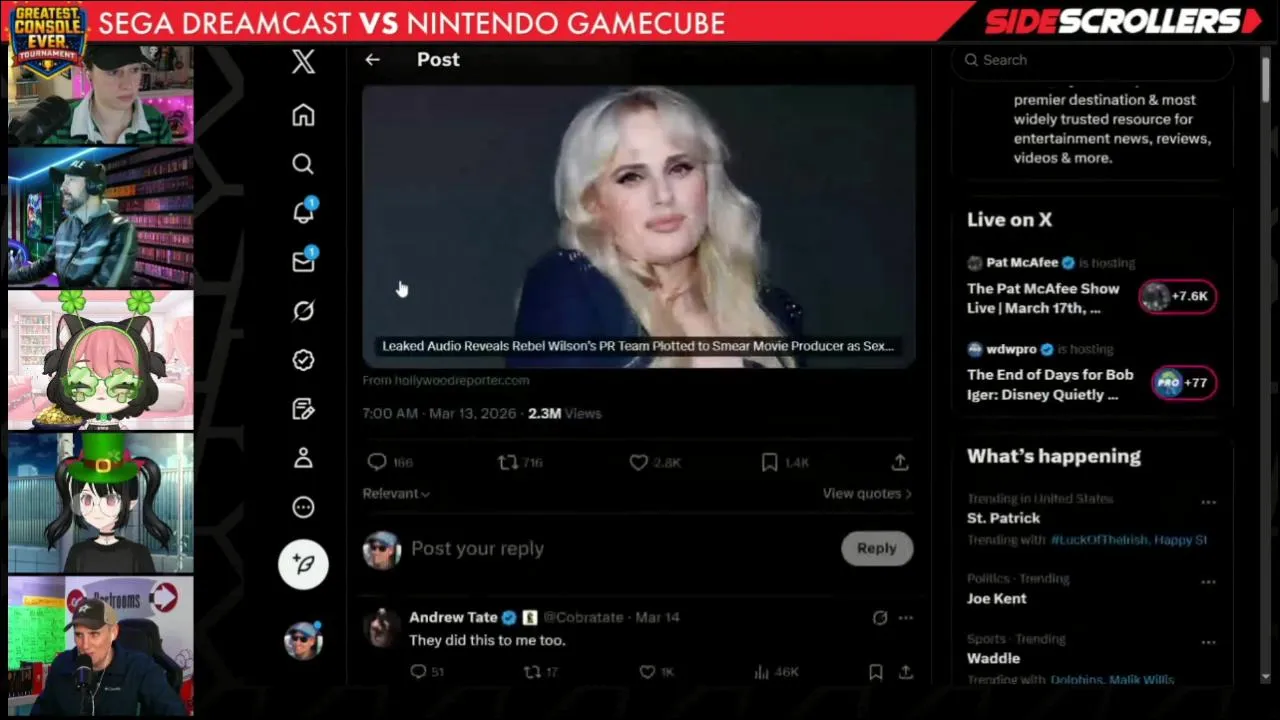Open hollywoodreporter.com source link
Viewport: 1280px width, 720px height.
click(446, 380)
